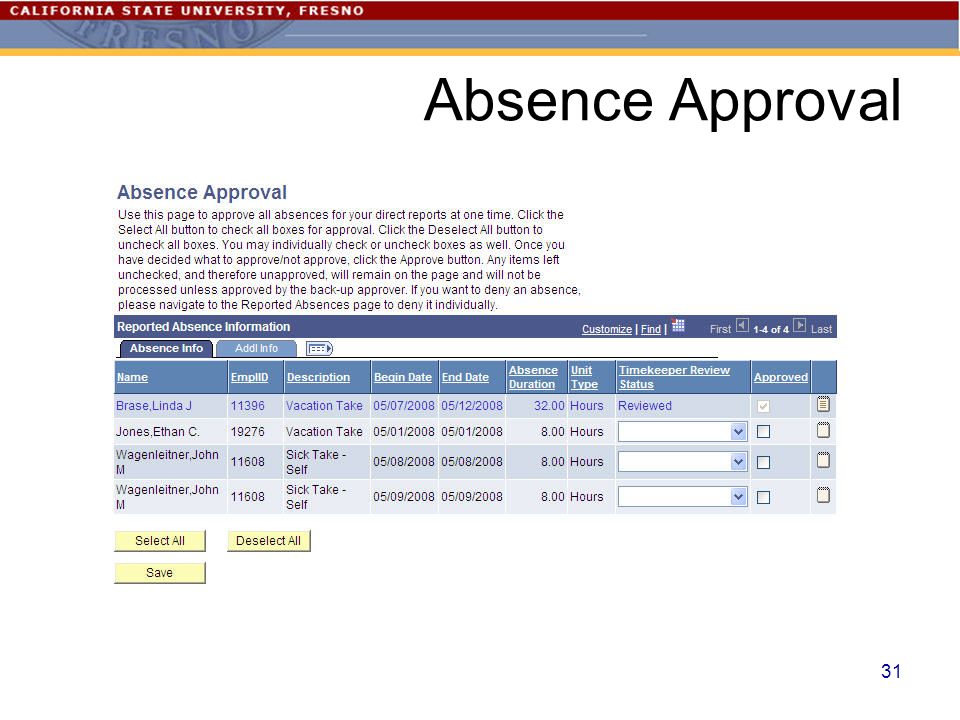Viewport: 960px width, 720px height.
Task: Check Approved box for Jones,Ethan C.
Action: pyautogui.click(x=763, y=432)
